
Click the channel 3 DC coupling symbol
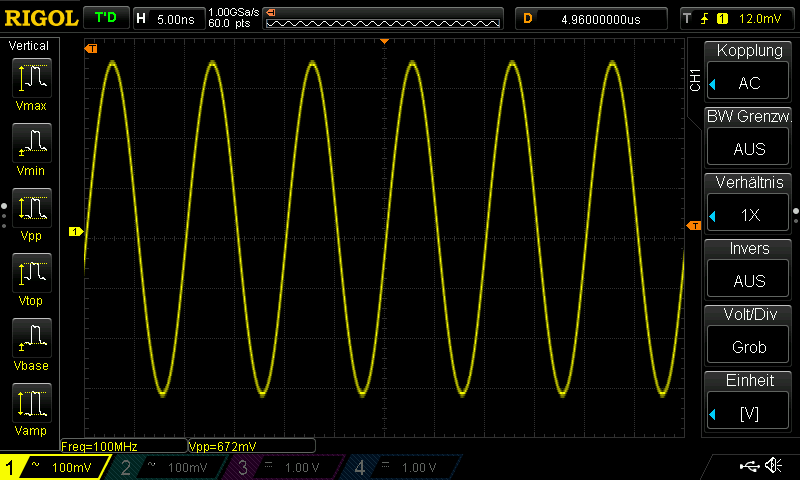click(268, 465)
